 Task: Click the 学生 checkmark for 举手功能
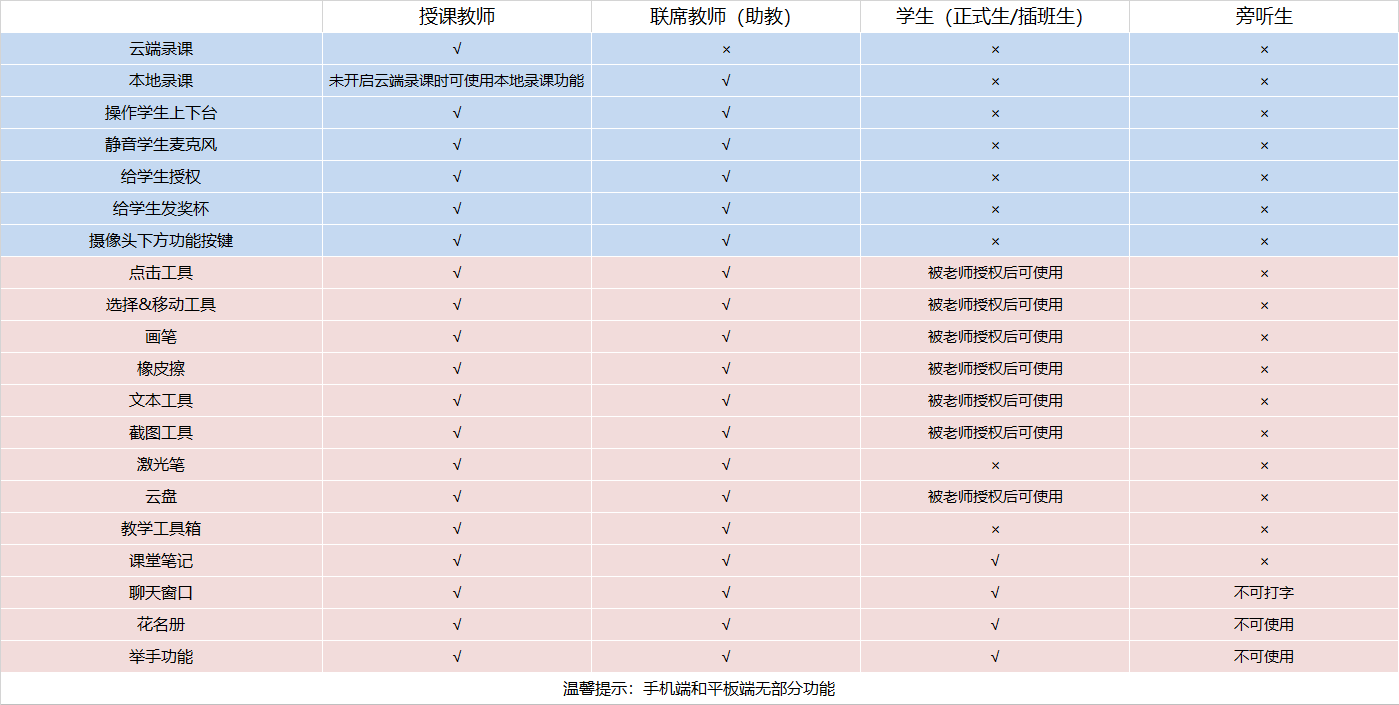[995, 657]
